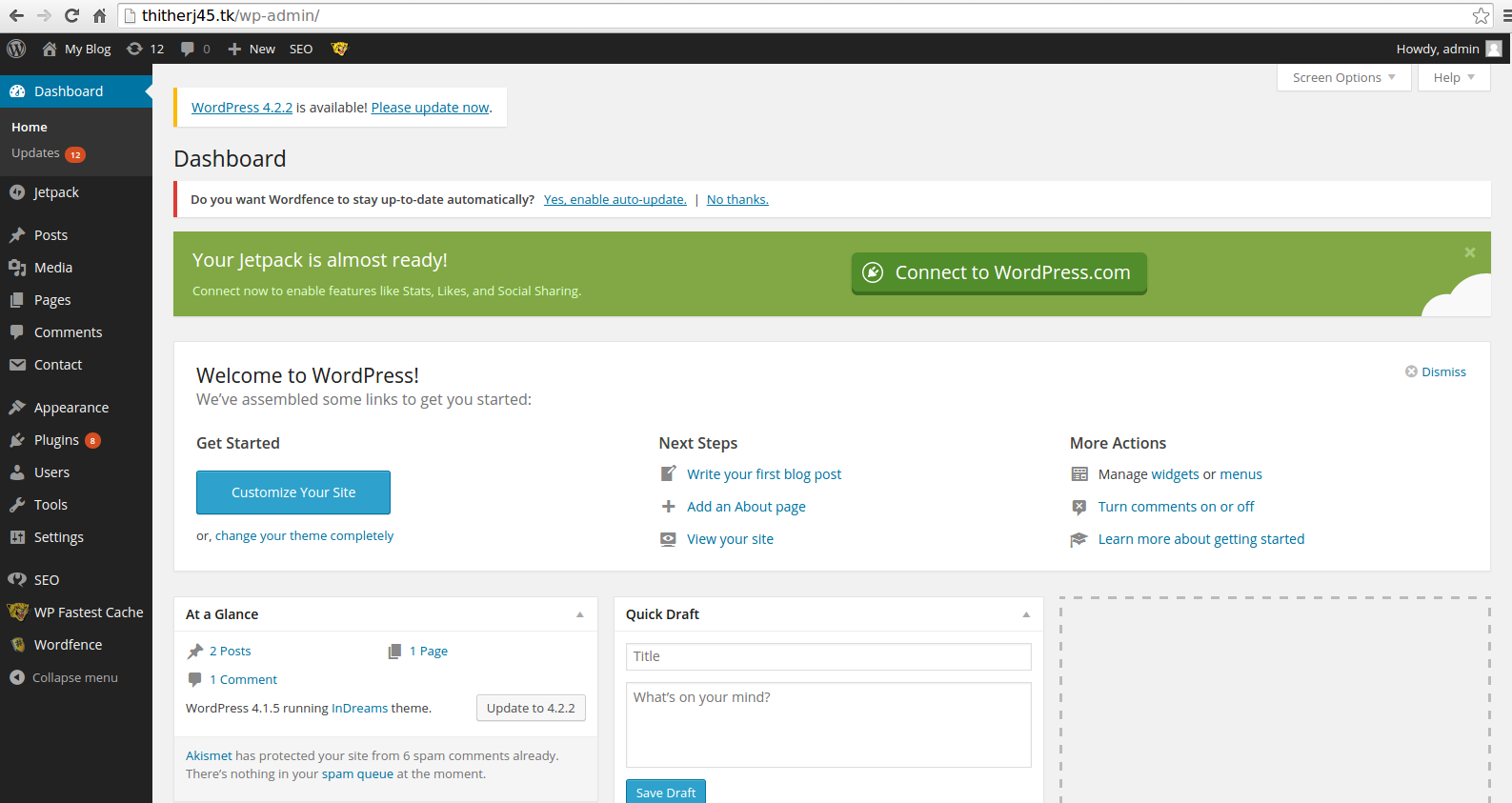
Task: Click the WordPress logo in admin bar
Action: point(16,49)
